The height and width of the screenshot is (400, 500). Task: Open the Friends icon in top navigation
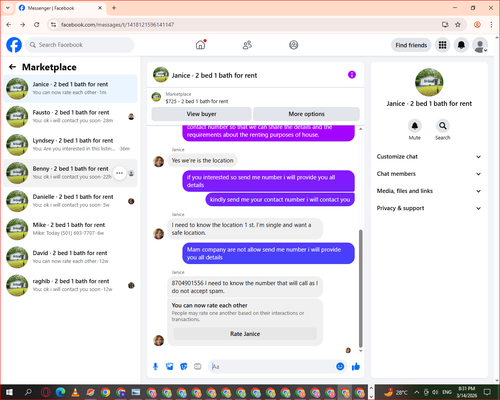point(247,45)
